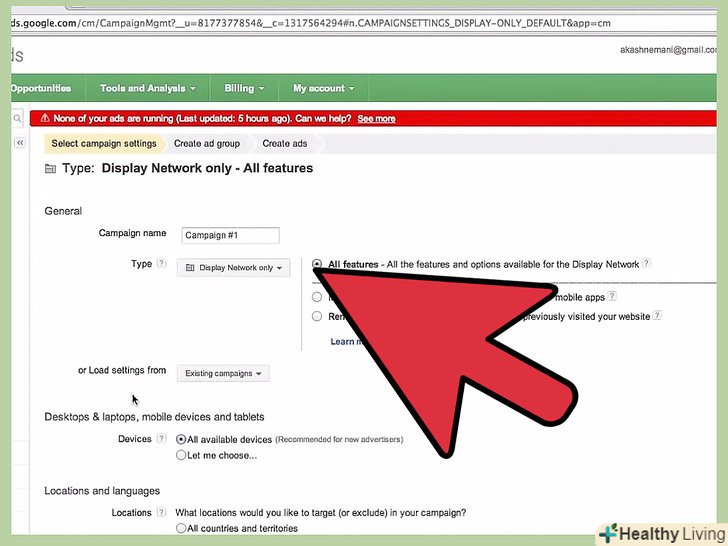Image resolution: width=728 pixels, height=546 pixels.
Task: Open help icon beside Devices label
Action: tap(161, 438)
